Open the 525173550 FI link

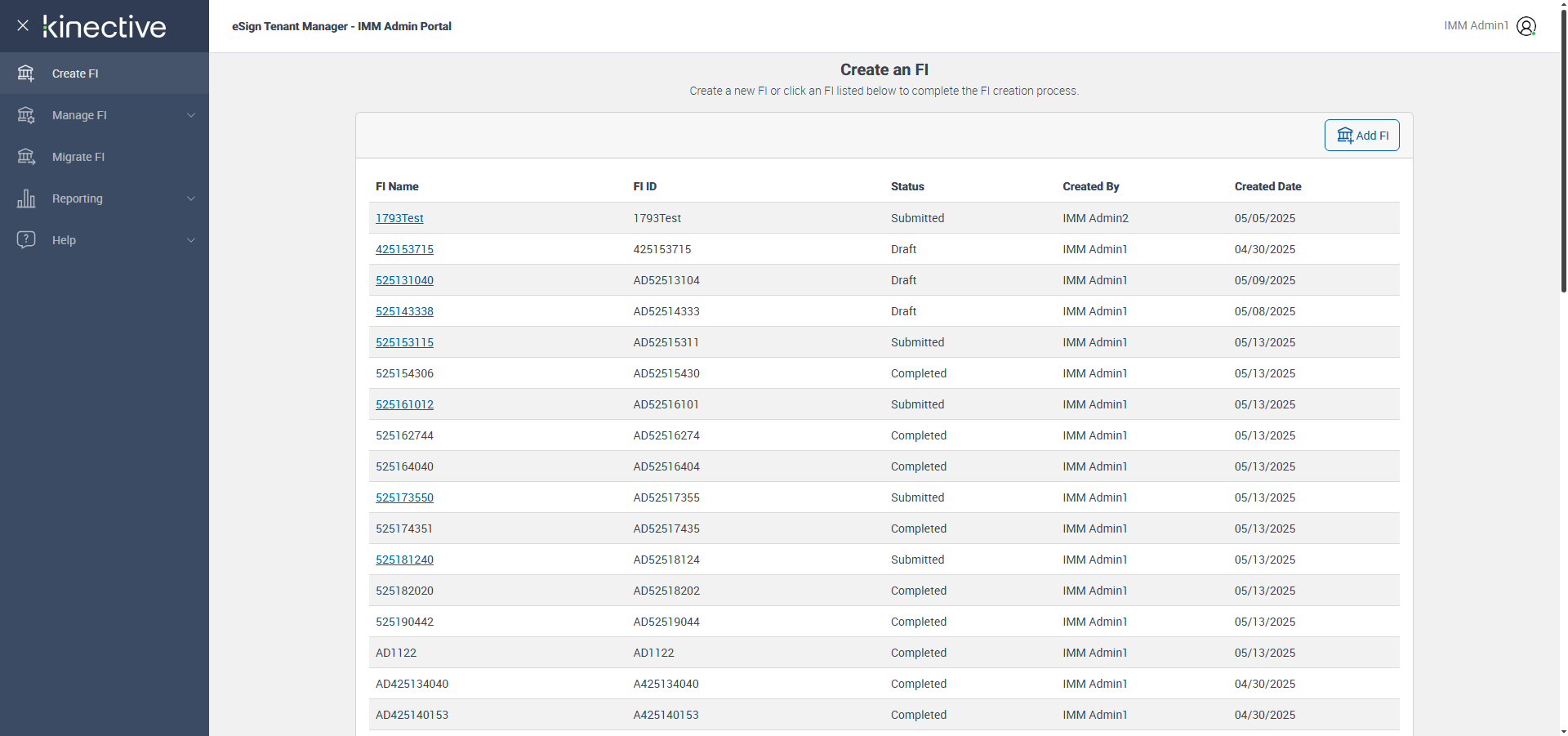point(404,497)
